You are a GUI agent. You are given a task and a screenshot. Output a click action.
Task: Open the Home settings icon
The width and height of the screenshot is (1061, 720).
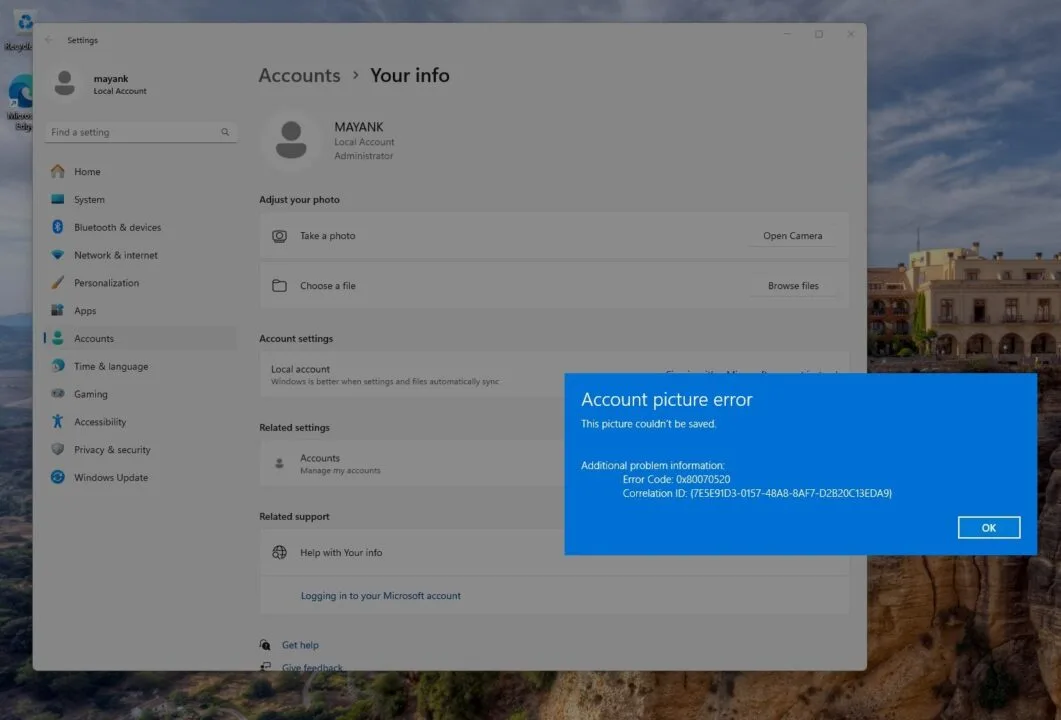coord(58,172)
